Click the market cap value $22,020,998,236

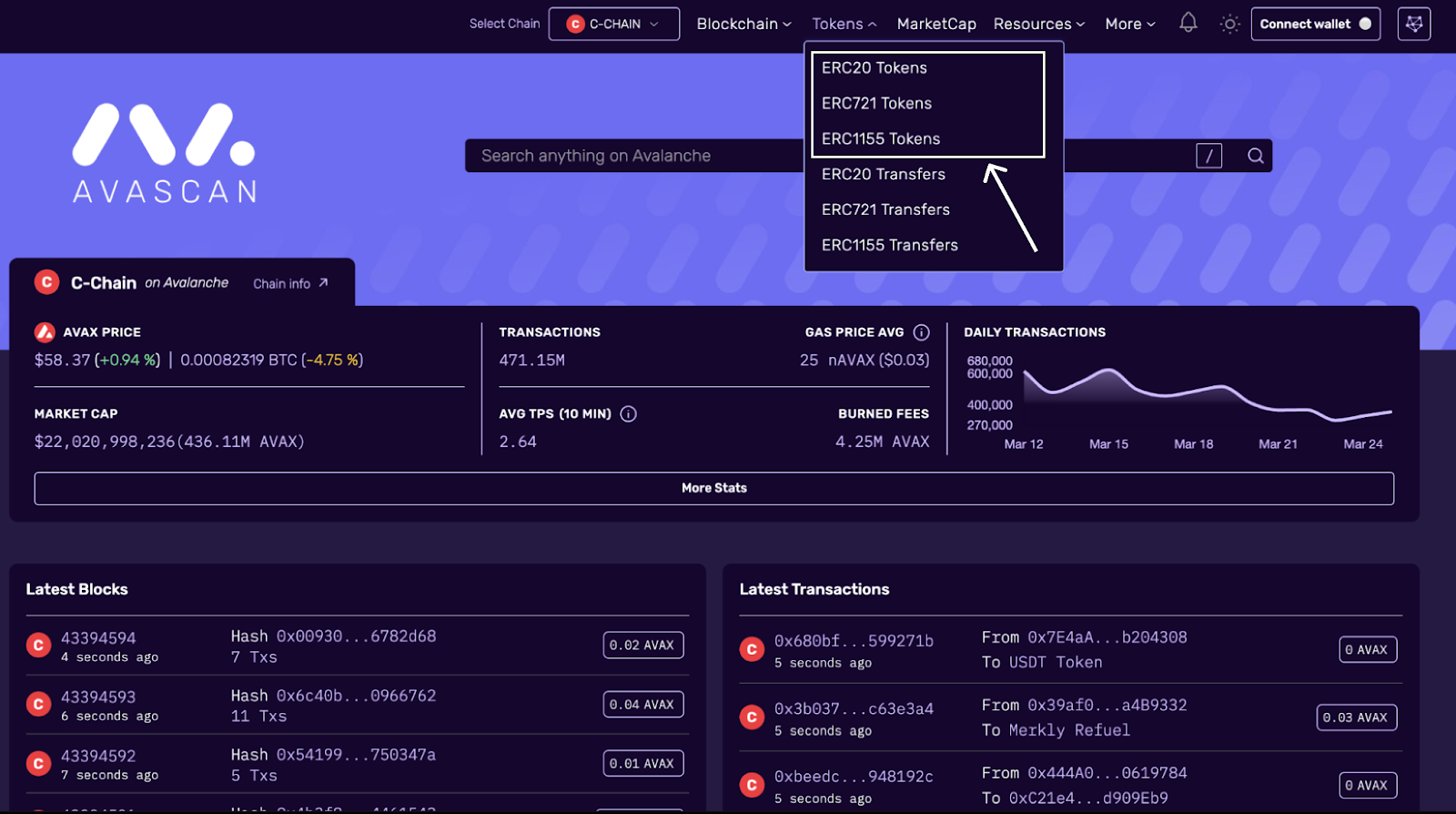(105, 442)
